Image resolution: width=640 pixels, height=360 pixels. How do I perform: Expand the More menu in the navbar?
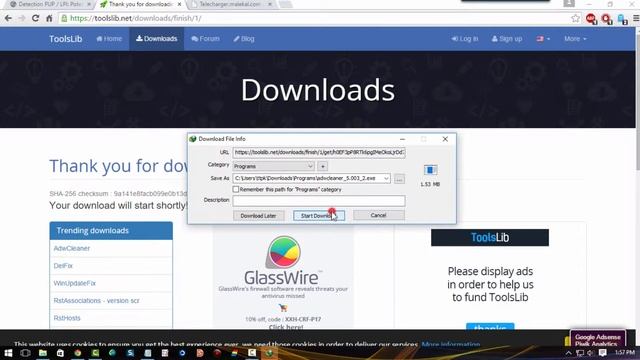click(x=575, y=39)
